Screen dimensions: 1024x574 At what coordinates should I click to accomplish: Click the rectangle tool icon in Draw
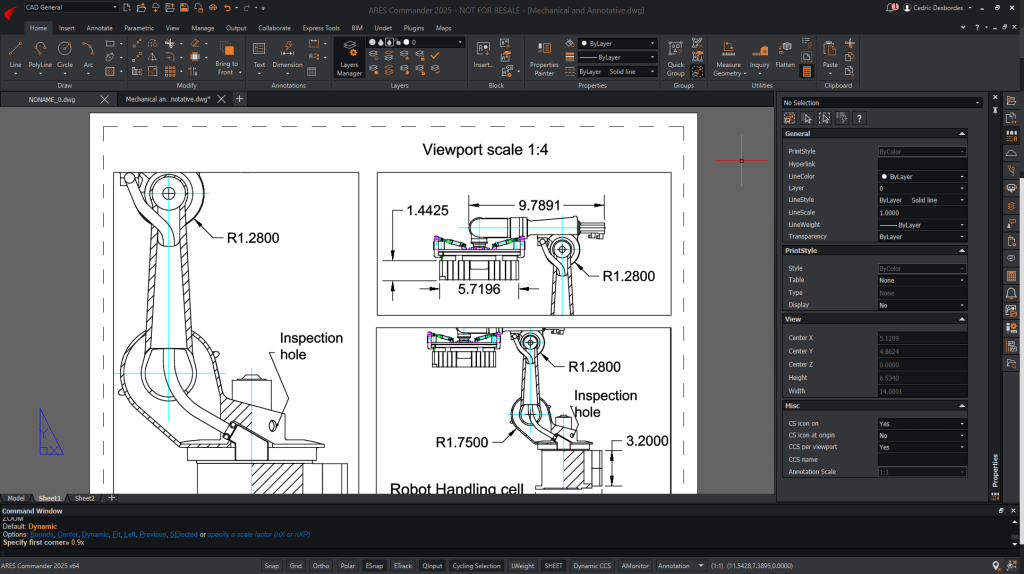[110, 44]
